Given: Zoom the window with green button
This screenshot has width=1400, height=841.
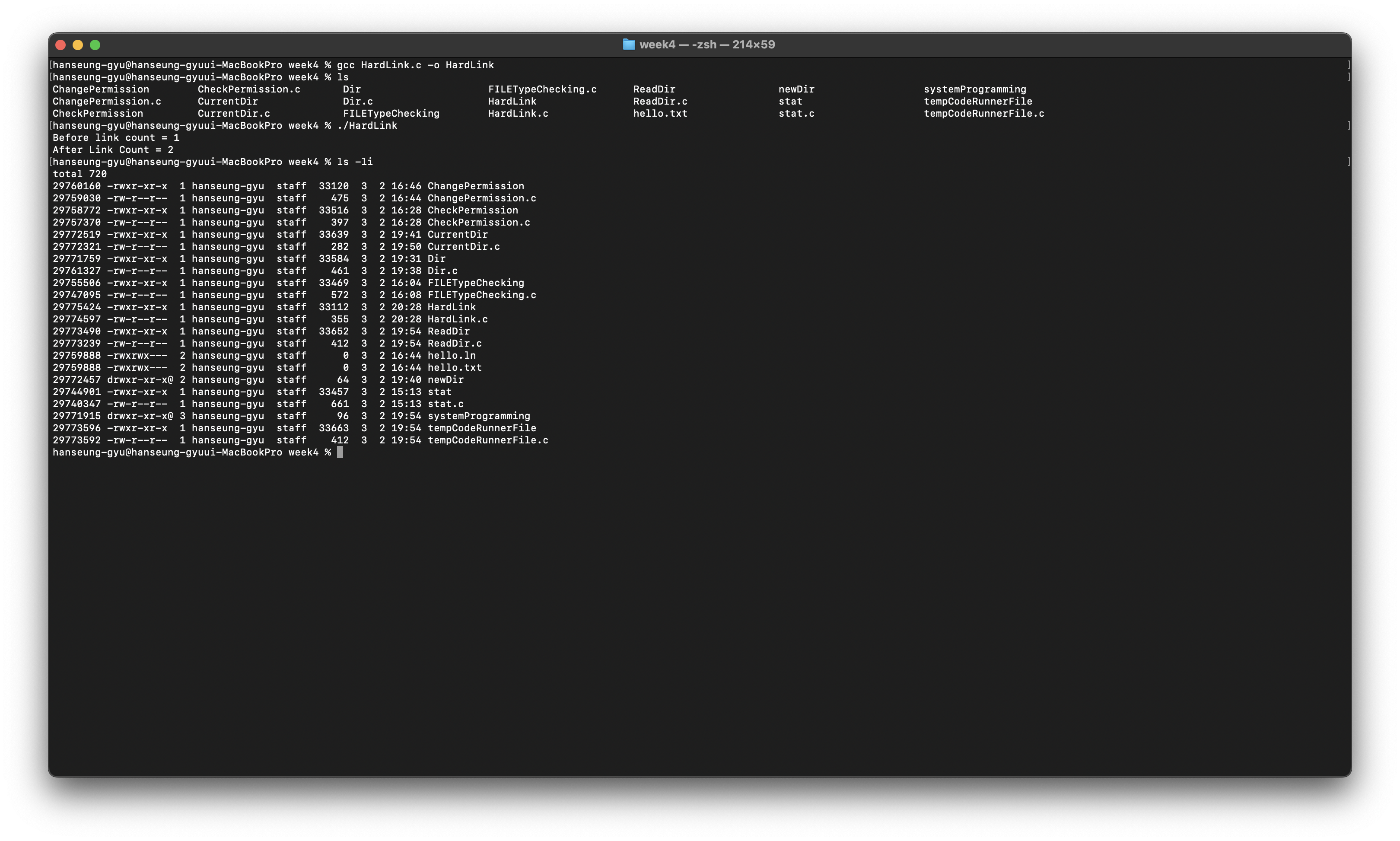Looking at the screenshot, I should click(95, 45).
